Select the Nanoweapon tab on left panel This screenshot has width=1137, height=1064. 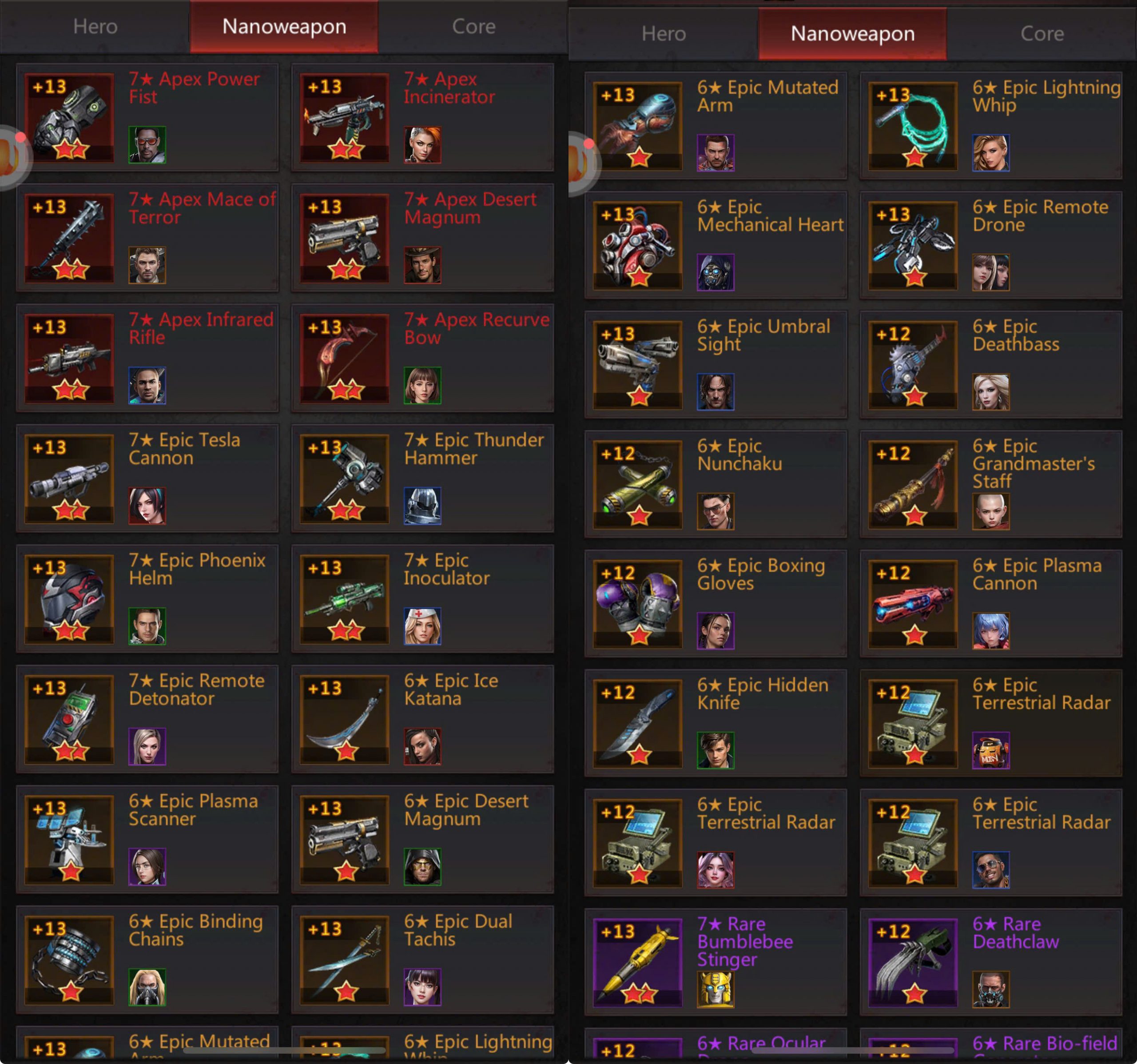pyautogui.click(x=284, y=26)
